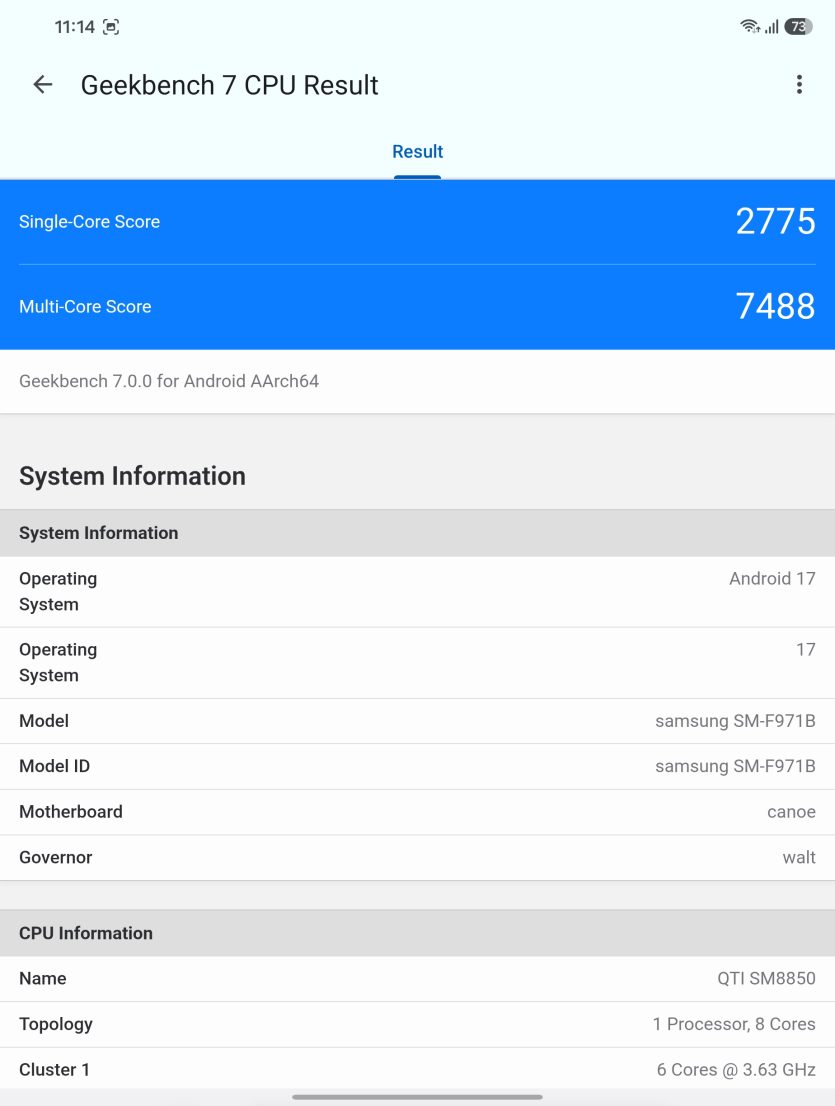Screen dimensions: 835x1106
Task: Tap the Geekbench 7.0.0 for Android AArch64 text
Action: pos(169,382)
